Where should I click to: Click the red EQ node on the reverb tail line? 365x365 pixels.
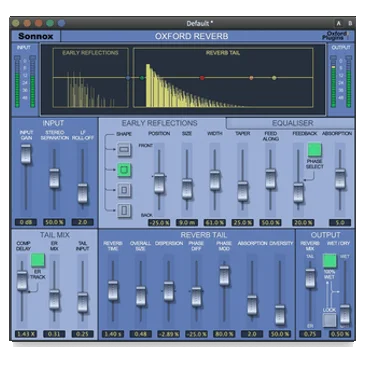pos(202,78)
